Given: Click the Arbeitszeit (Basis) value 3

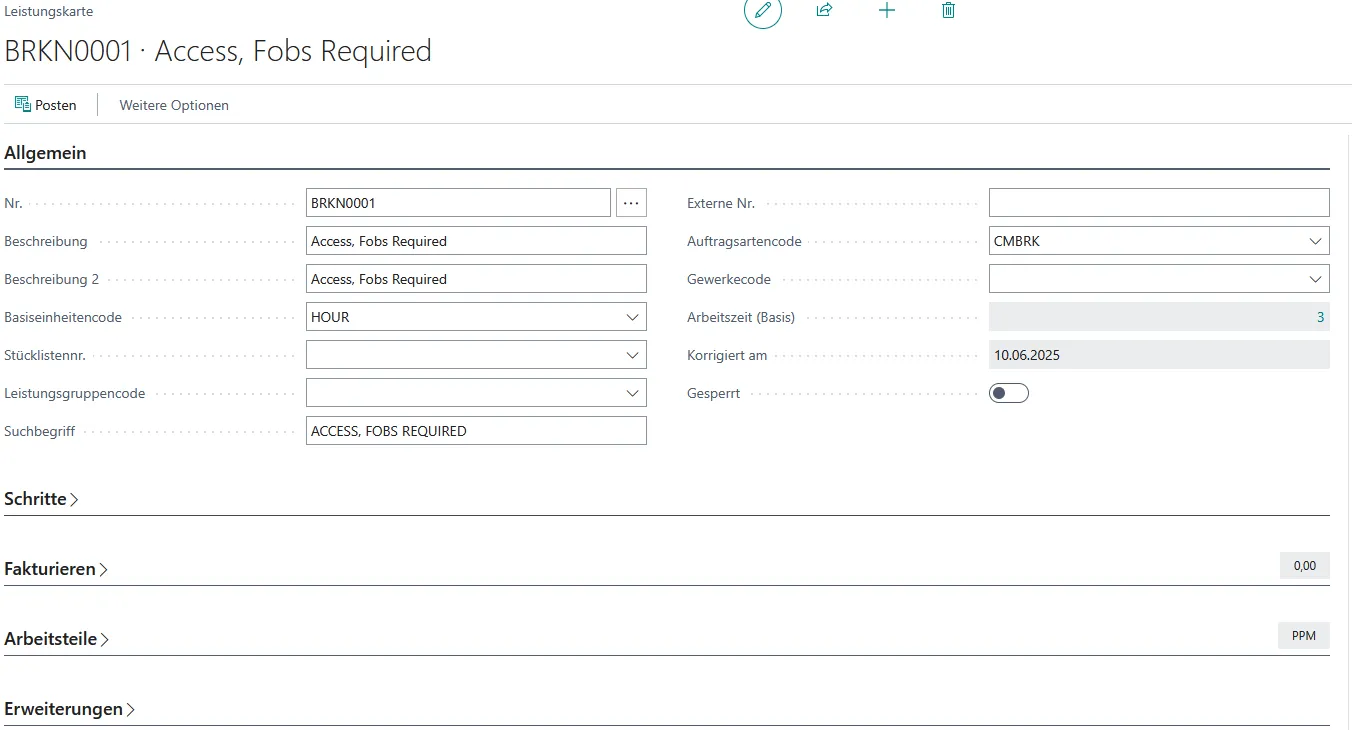Looking at the screenshot, I should (x=1320, y=317).
